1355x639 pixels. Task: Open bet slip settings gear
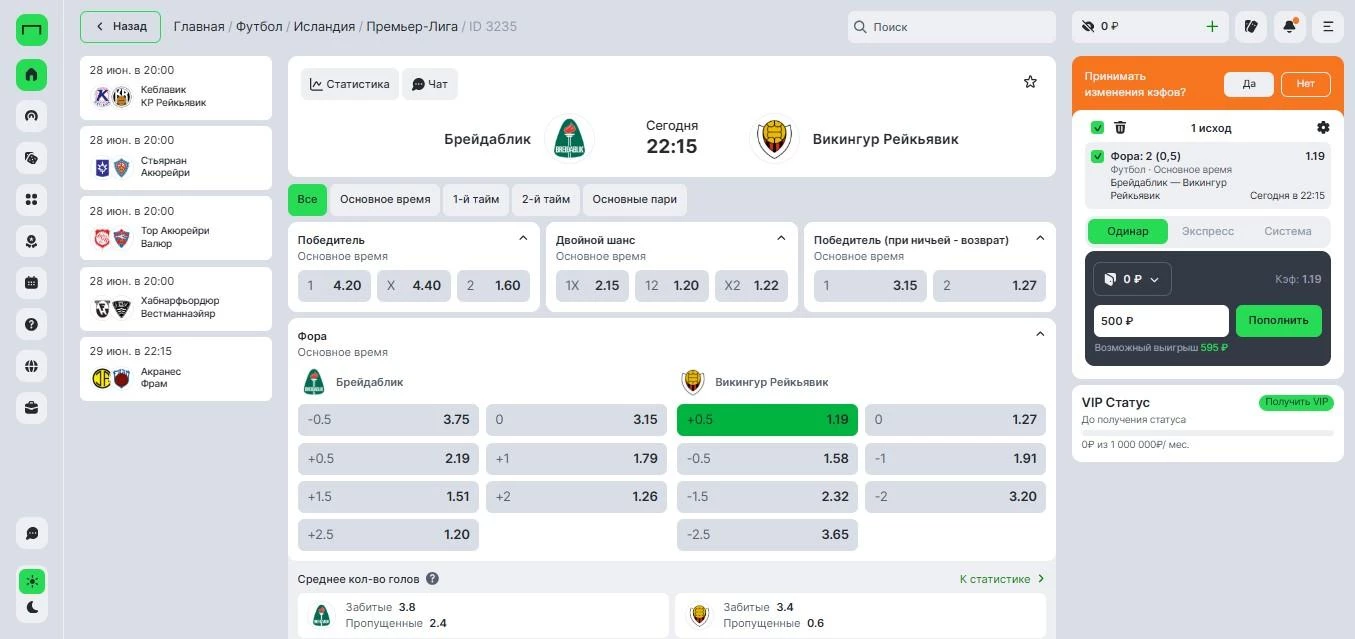1323,128
